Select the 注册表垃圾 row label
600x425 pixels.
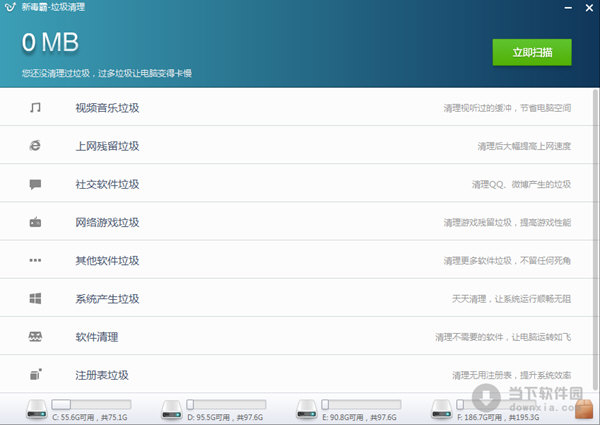[x=102, y=375]
